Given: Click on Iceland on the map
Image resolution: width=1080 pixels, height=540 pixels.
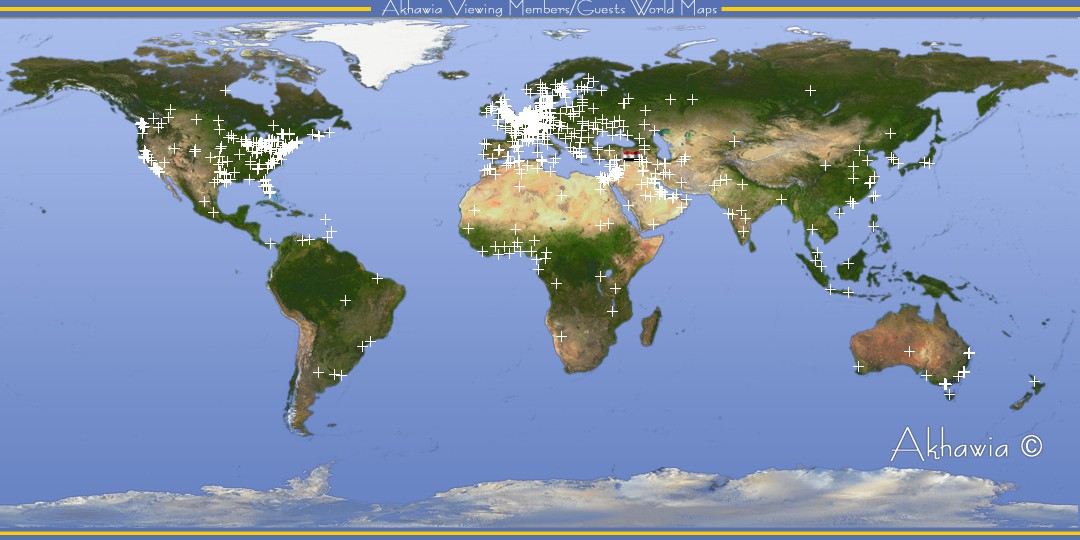Looking at the screenshot, I should [457, 73].
